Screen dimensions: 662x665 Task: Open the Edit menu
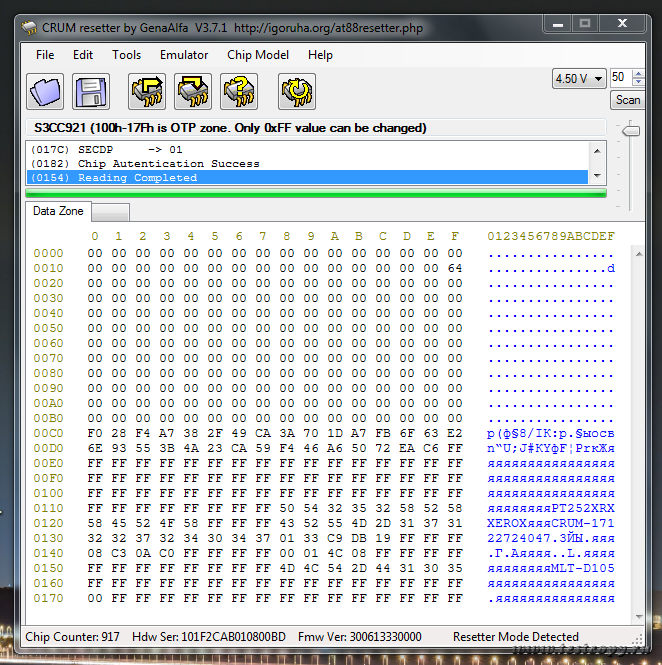tap(83, 55)
